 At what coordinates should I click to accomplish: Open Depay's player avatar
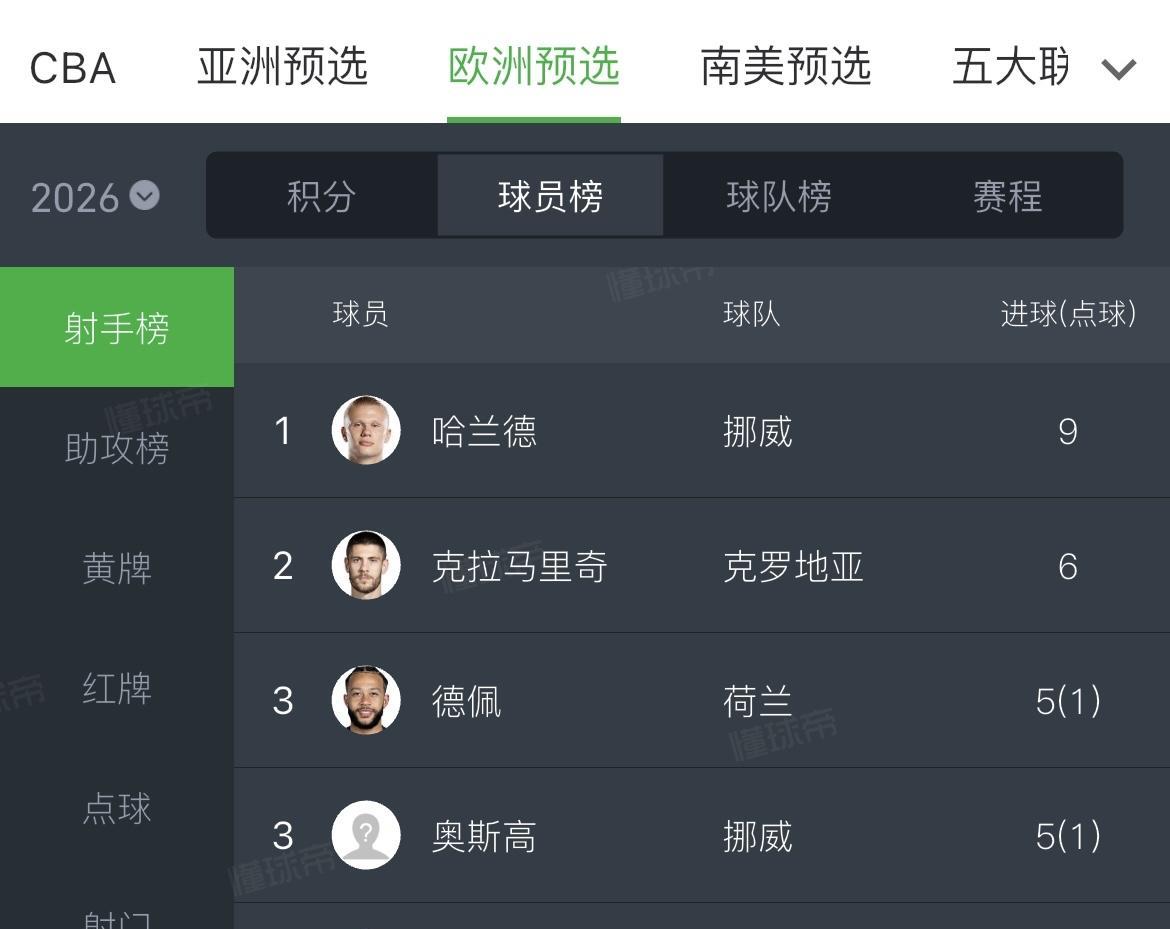coord(366,700)
